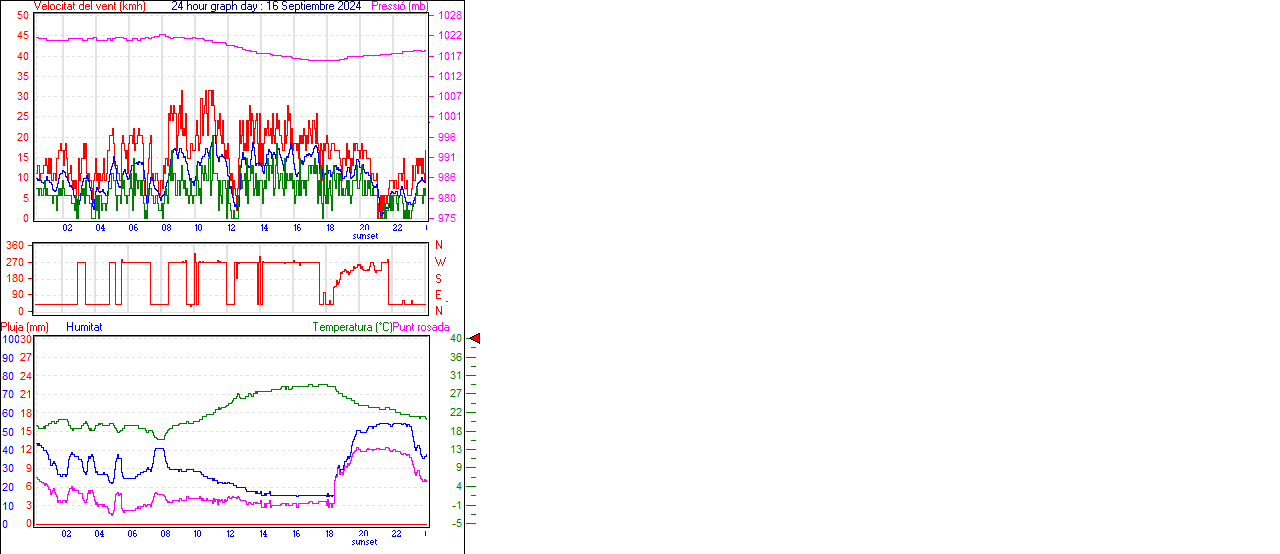Click the blue "Humitat" legend label

point(84,327)
